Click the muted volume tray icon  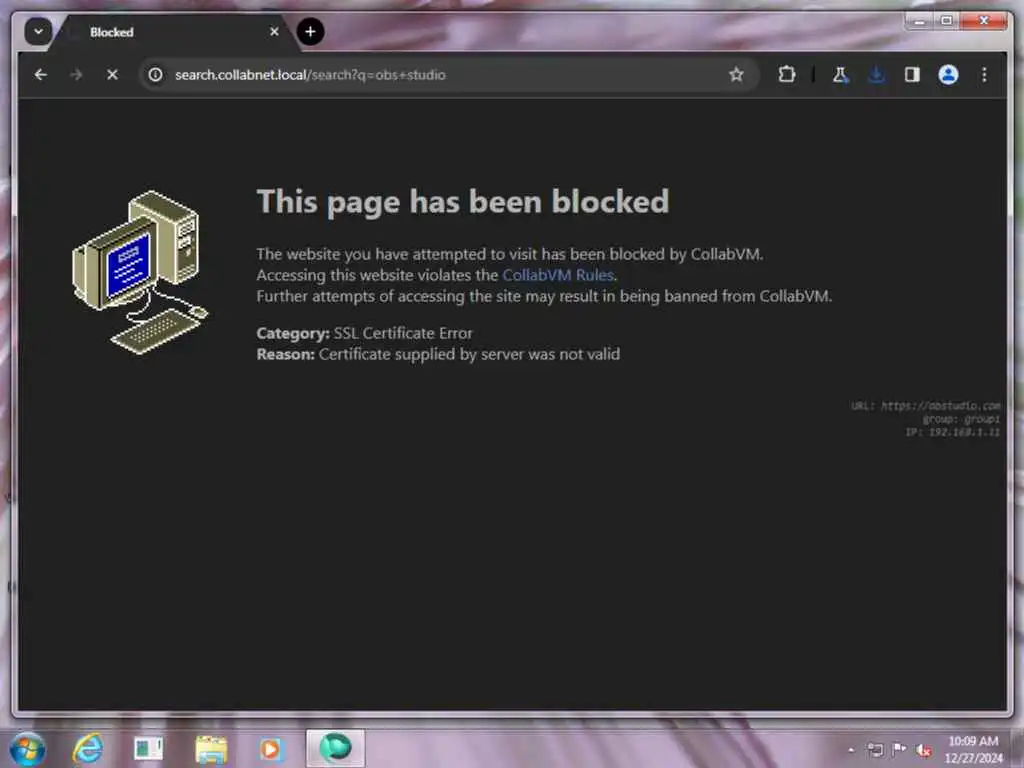923,750
